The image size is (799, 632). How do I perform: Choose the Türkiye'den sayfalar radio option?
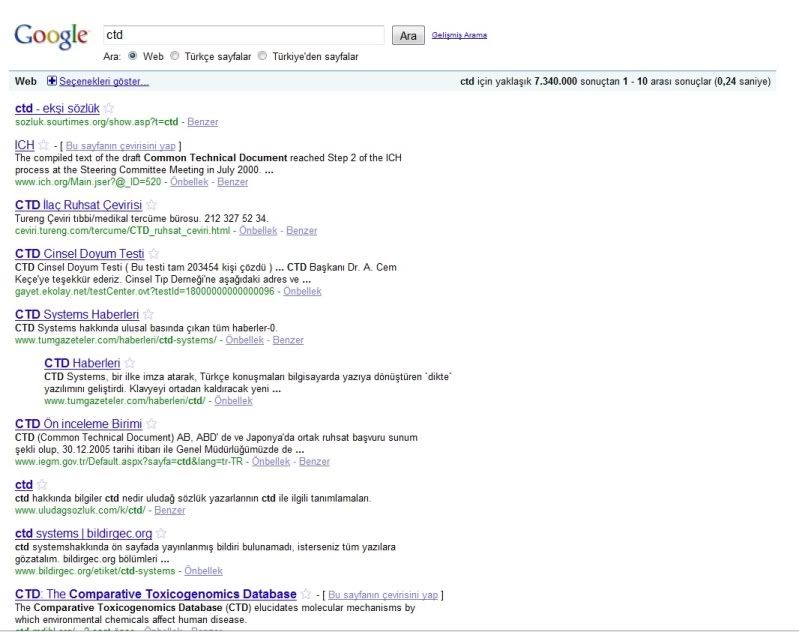click(263, 57)
